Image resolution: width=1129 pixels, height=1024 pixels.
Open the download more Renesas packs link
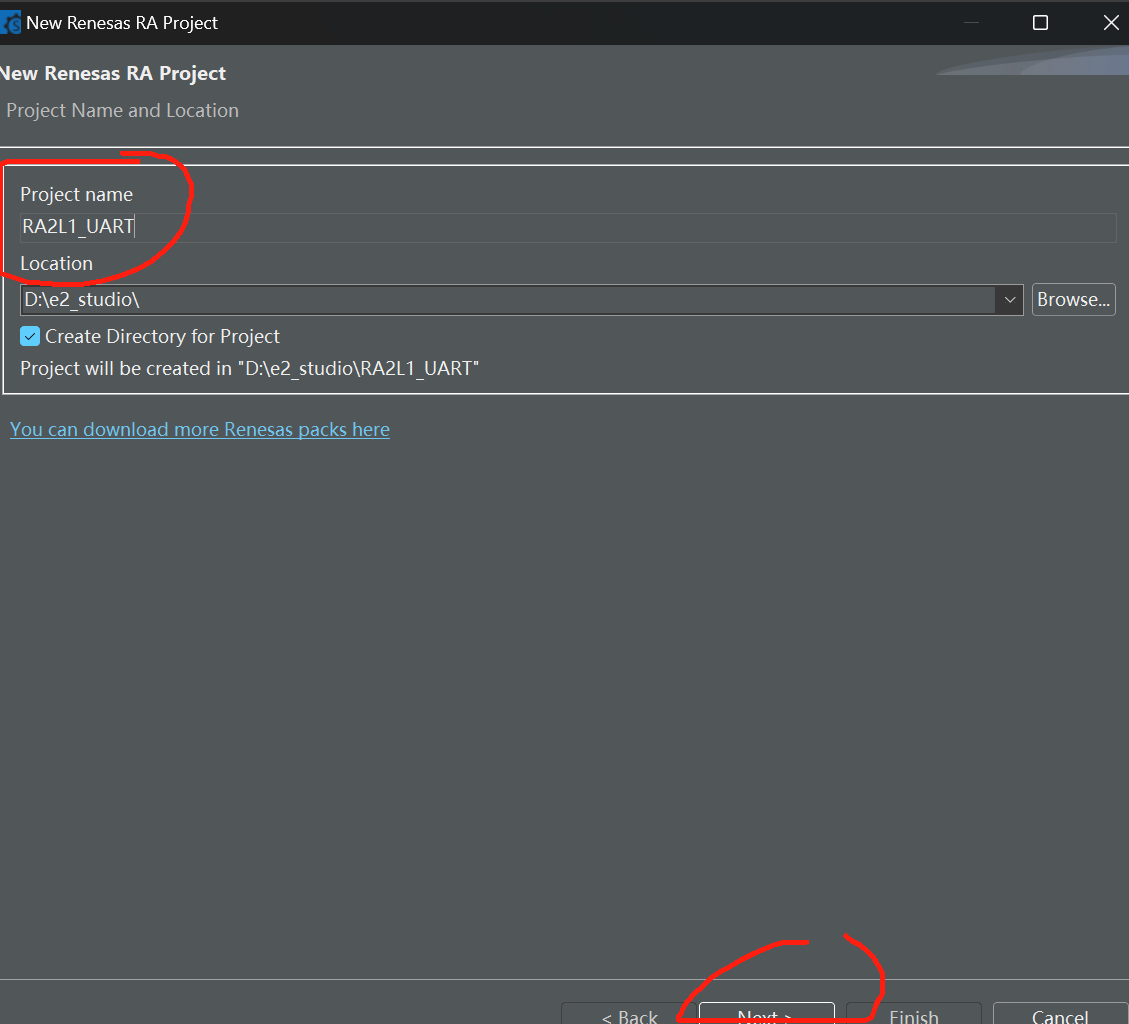(199, 429)
